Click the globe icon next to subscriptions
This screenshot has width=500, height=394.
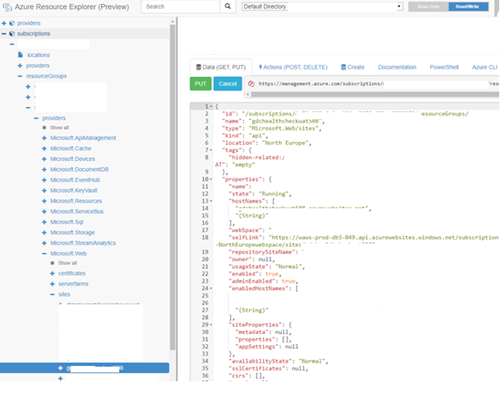12,34
